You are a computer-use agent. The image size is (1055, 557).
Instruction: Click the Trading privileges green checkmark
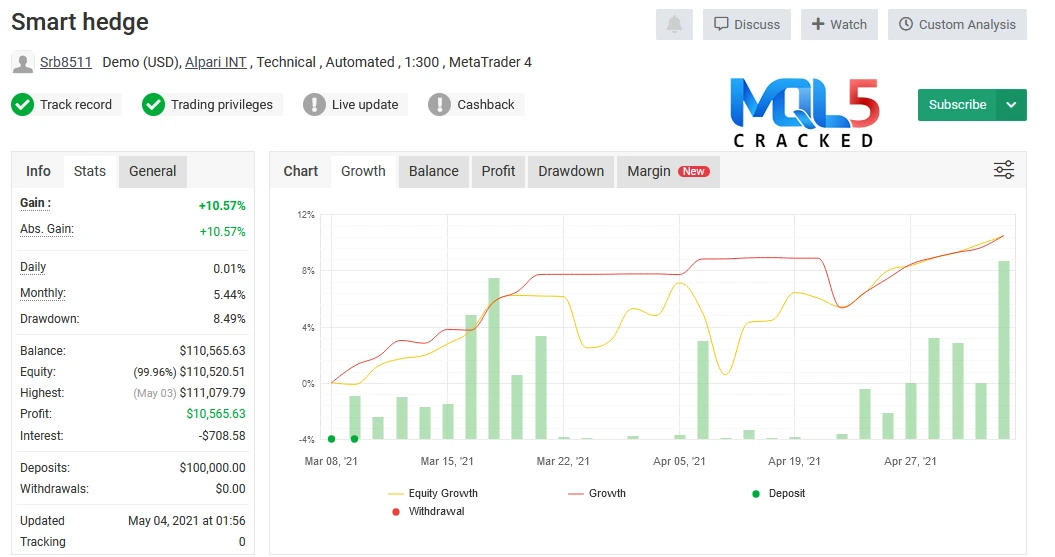(153, 105)
